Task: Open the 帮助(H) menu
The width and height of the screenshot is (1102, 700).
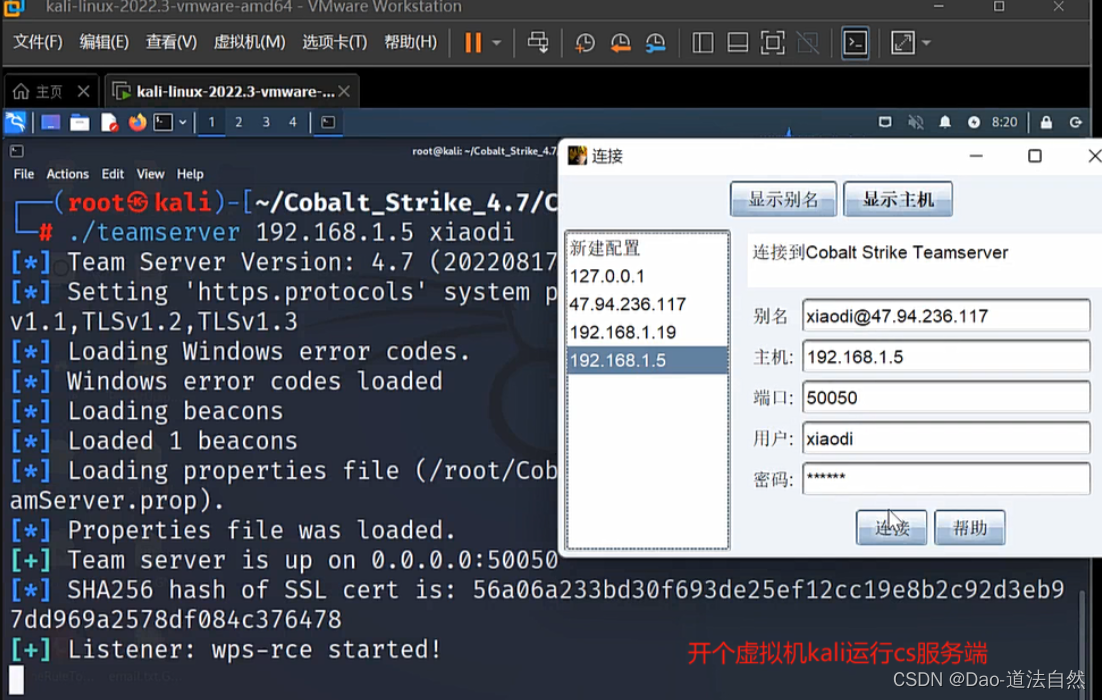Action: [410, 42]
